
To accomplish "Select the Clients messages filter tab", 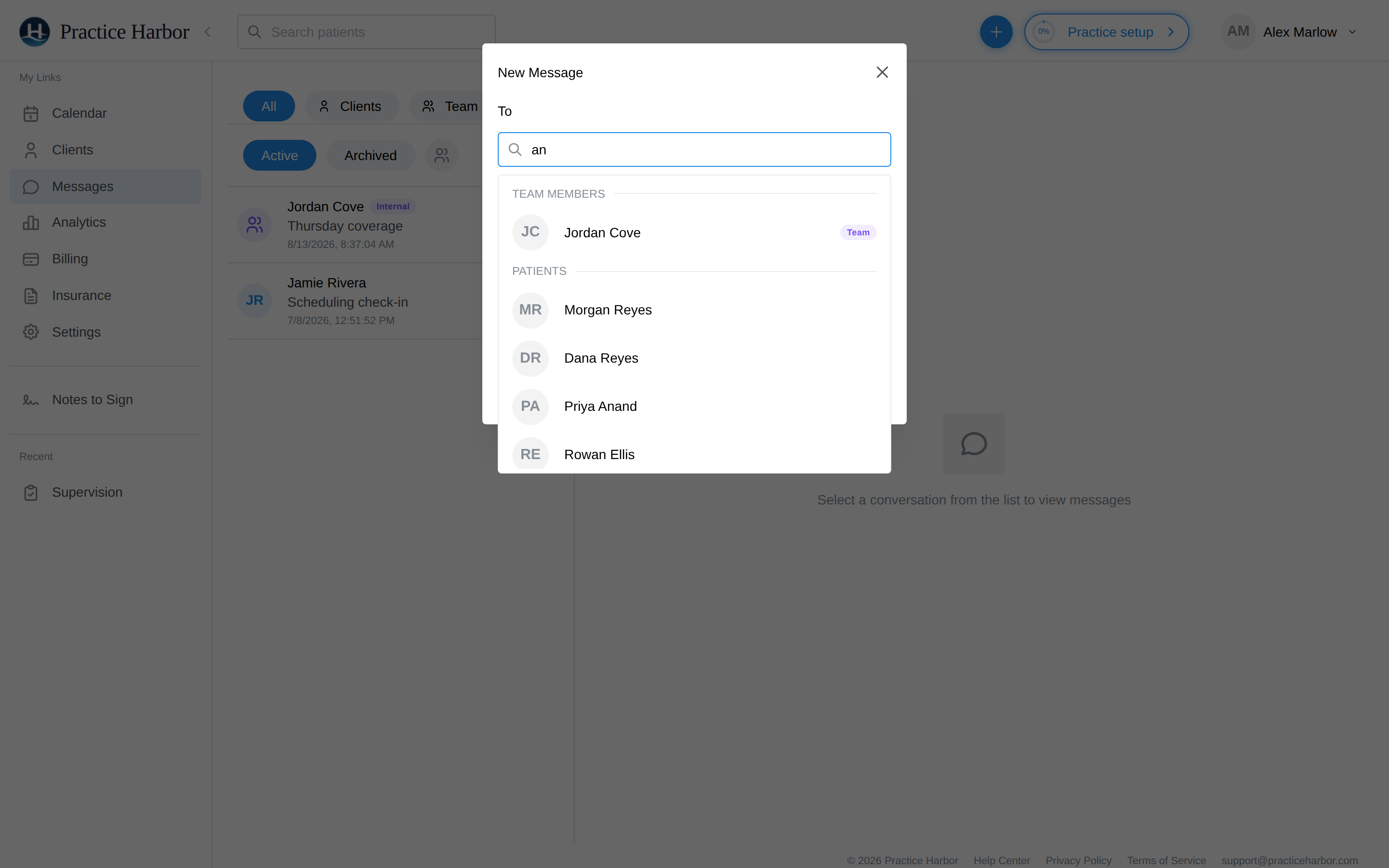I will pyautogui.click(x=351, y=106).
